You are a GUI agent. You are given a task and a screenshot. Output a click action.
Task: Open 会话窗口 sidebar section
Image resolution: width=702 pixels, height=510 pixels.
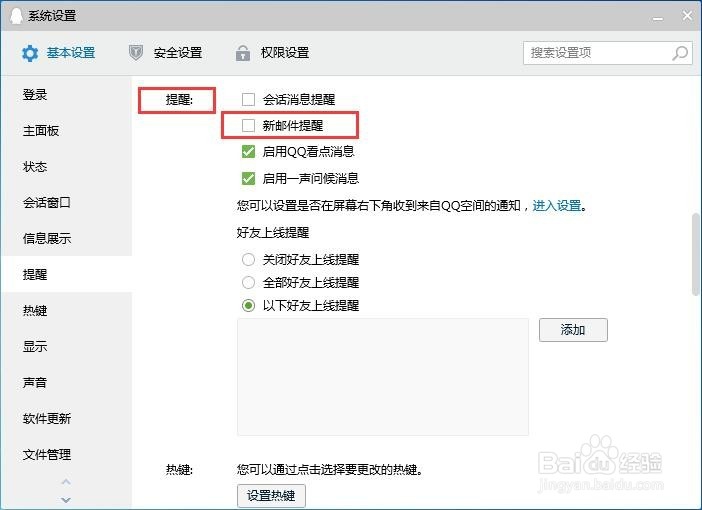[x=66, y=202]
